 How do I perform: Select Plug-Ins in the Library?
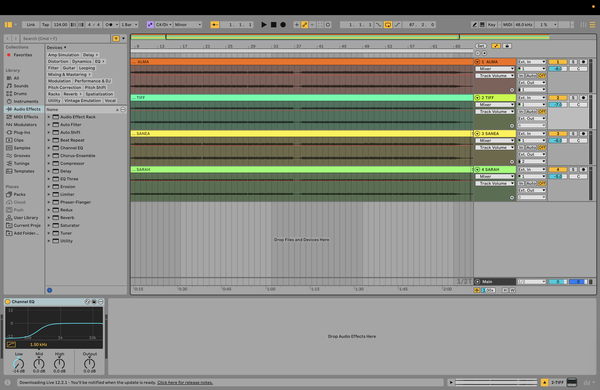tap(22, 132)
